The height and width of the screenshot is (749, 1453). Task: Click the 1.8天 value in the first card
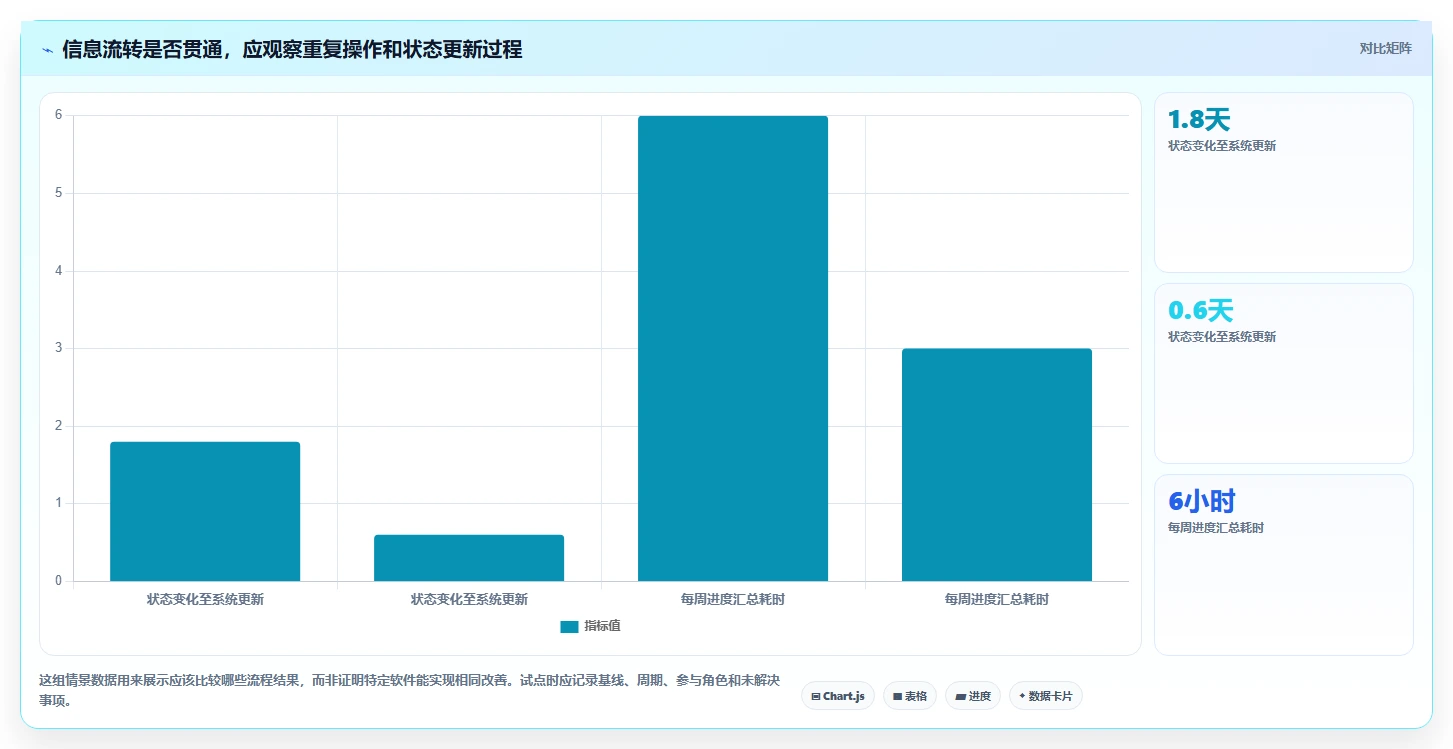tap(1199, 120)
